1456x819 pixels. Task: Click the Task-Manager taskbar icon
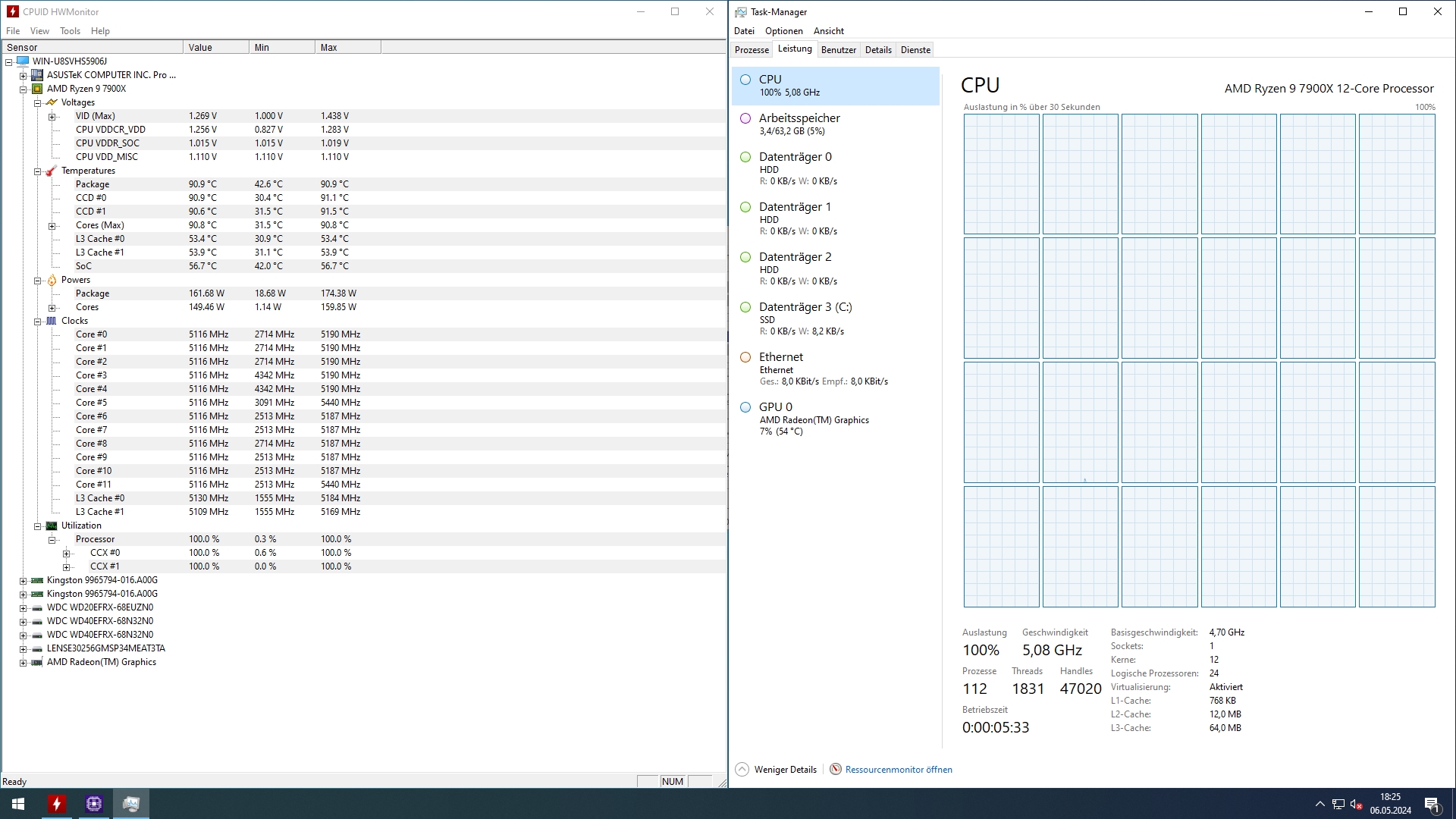click(x=131, y=804)
